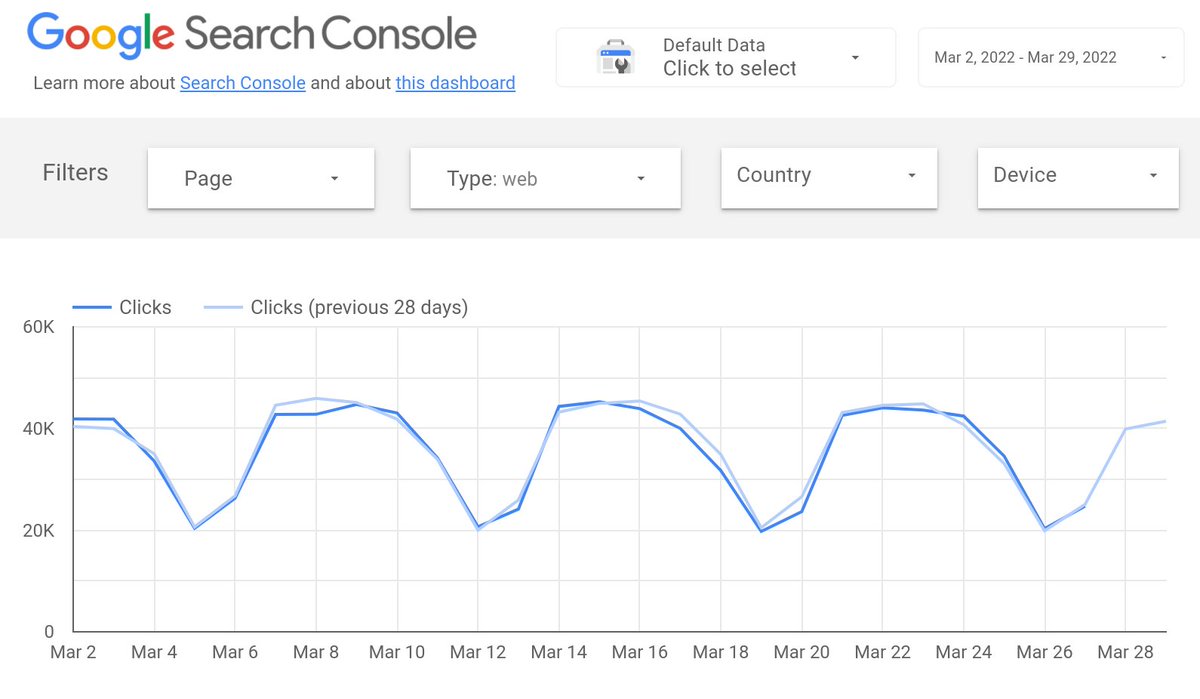Click the Mar 6 x-axis label

235,652
